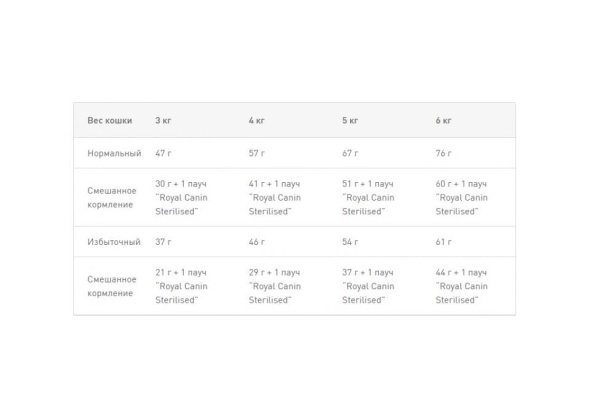Click the '60 г + 1 пауч' cell
The height and width of the screenshot is (400, 593).
click(461, 198)
